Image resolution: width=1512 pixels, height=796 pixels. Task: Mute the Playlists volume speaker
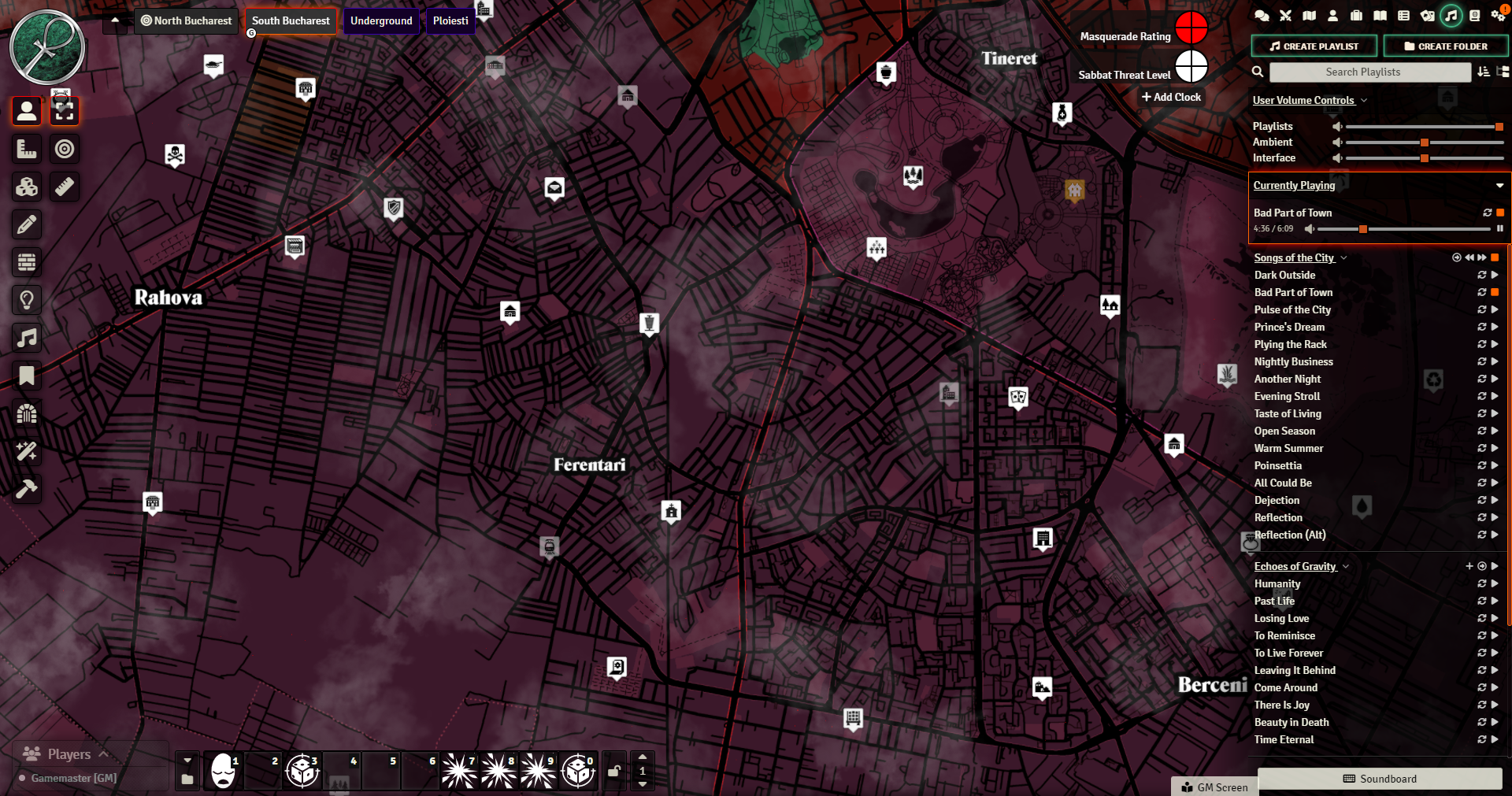[x=1337, y=127]
